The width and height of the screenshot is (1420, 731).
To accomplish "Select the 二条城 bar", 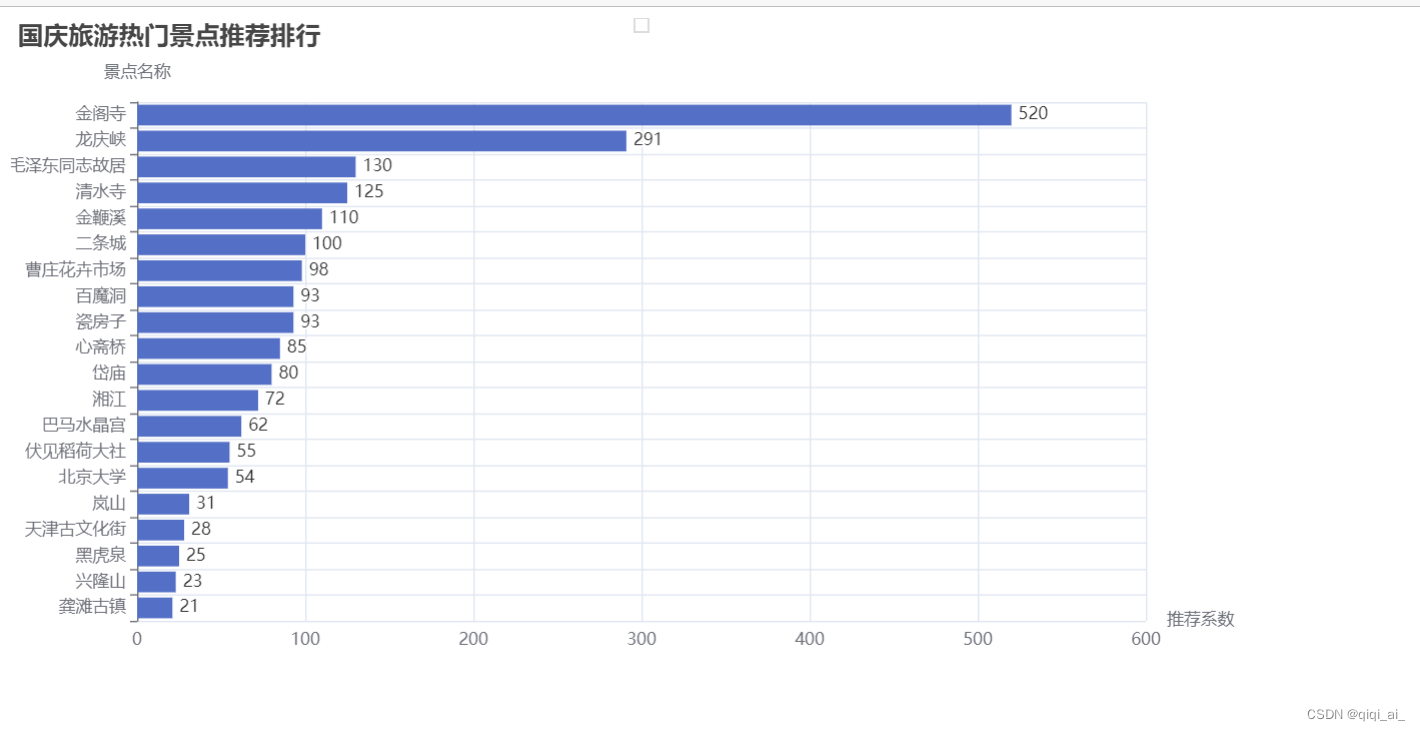I will (x=221, y=244).
